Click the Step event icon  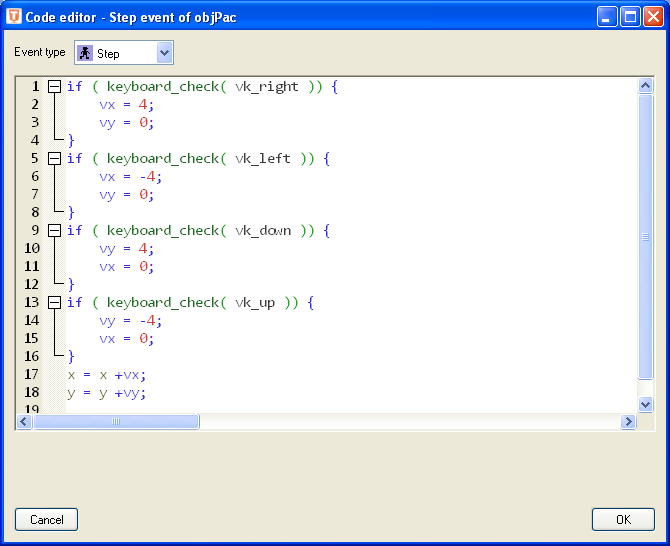coord(85,53)
